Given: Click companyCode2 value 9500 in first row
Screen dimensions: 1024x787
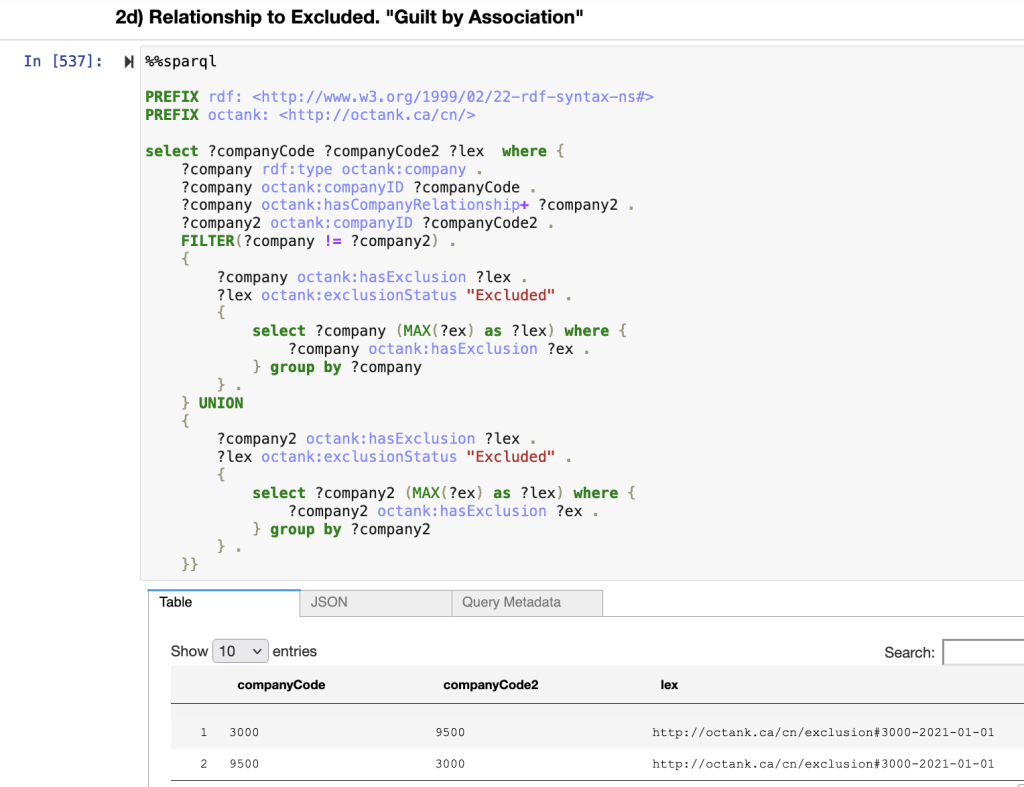Looking at the screenshot, I should (x=450, y=733).
